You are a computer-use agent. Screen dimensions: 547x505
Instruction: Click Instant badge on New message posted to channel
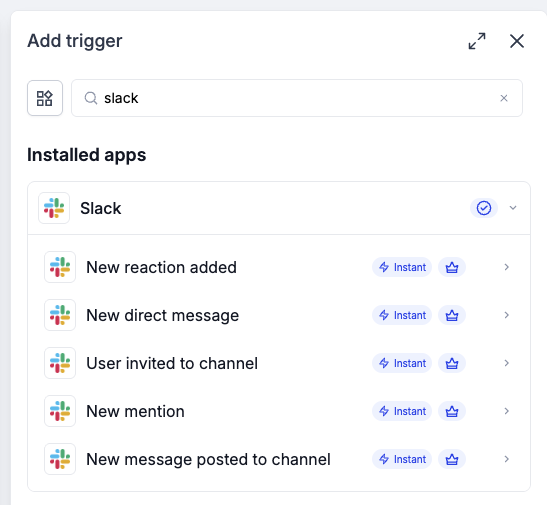(402, 459)
